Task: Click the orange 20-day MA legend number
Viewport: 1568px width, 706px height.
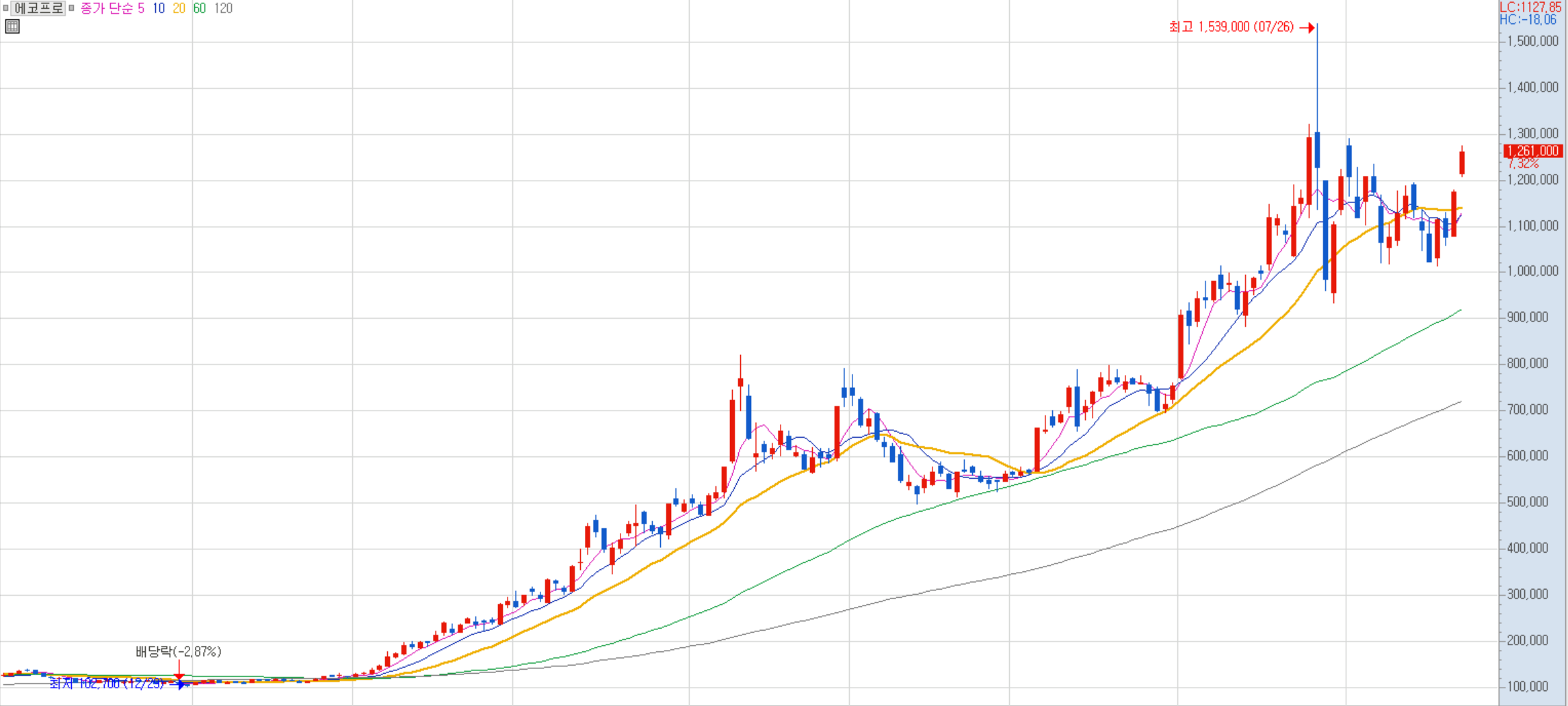Action: pyautogui.click(x=179, y=8)
